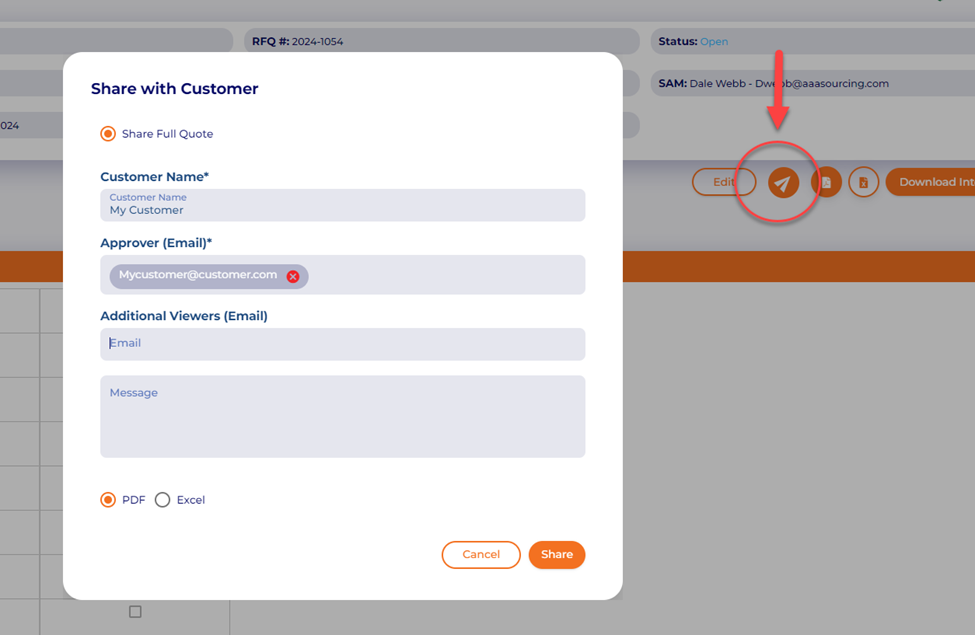This screenshot has height=635, width=975.
Task: Click the Edit button behind the dialog
Action: pos(723,182)
